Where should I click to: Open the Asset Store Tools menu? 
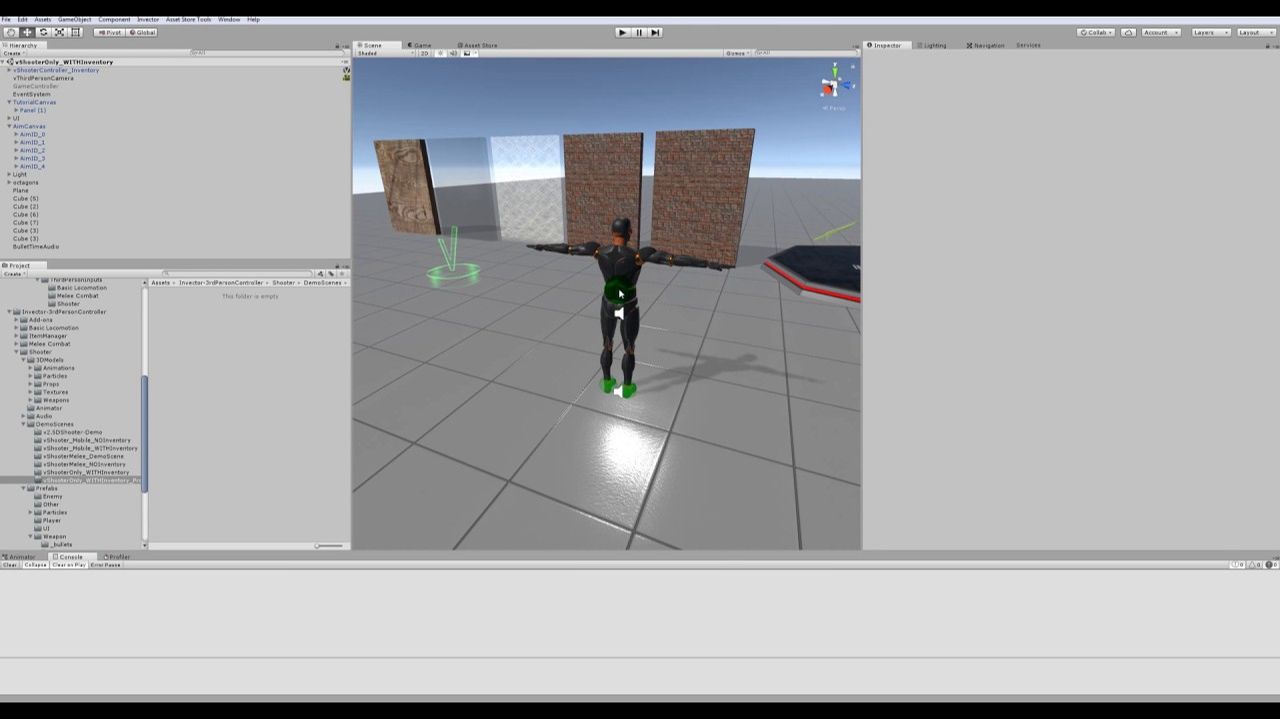coord(188,19)
